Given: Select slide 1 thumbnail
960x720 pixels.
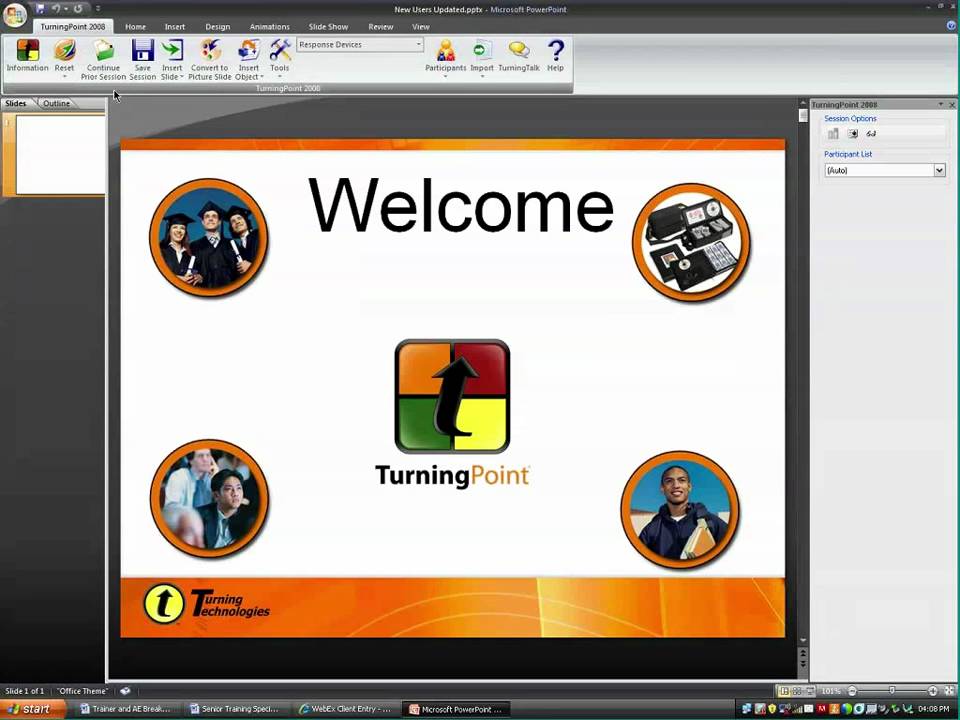Looking at the screenshot, I should click(x=59, y=155).
